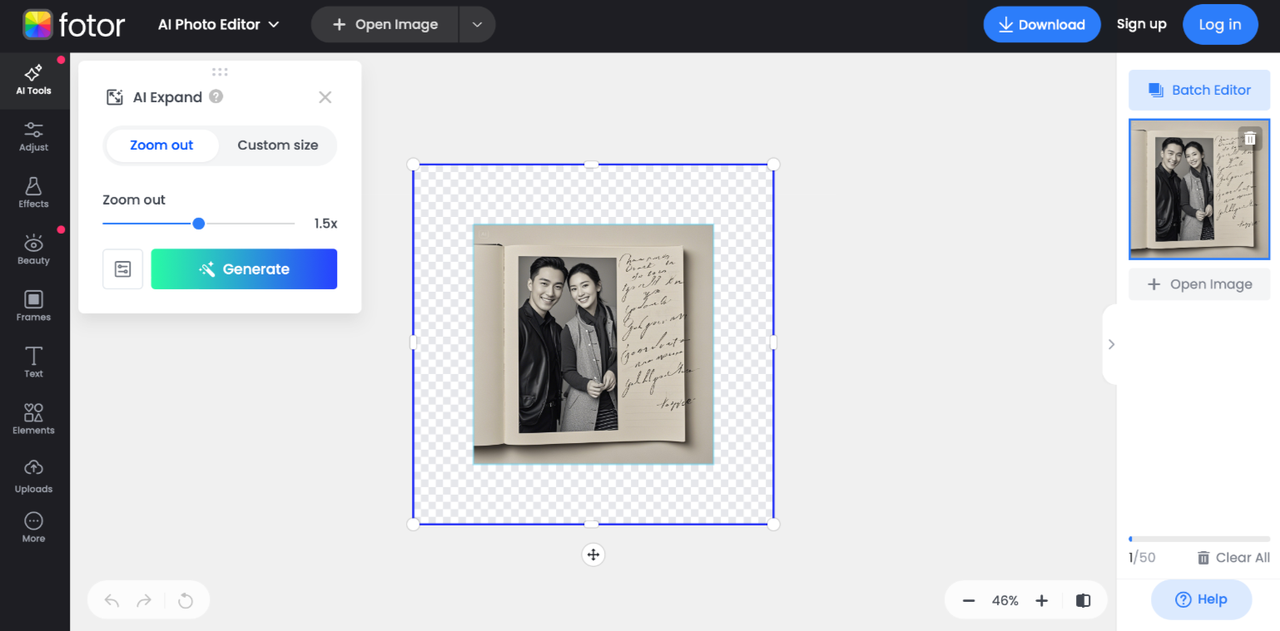The width and height of the screenshot is (1280, 631).
Task: Open the Effects sidebar panel
Action: 34,193
